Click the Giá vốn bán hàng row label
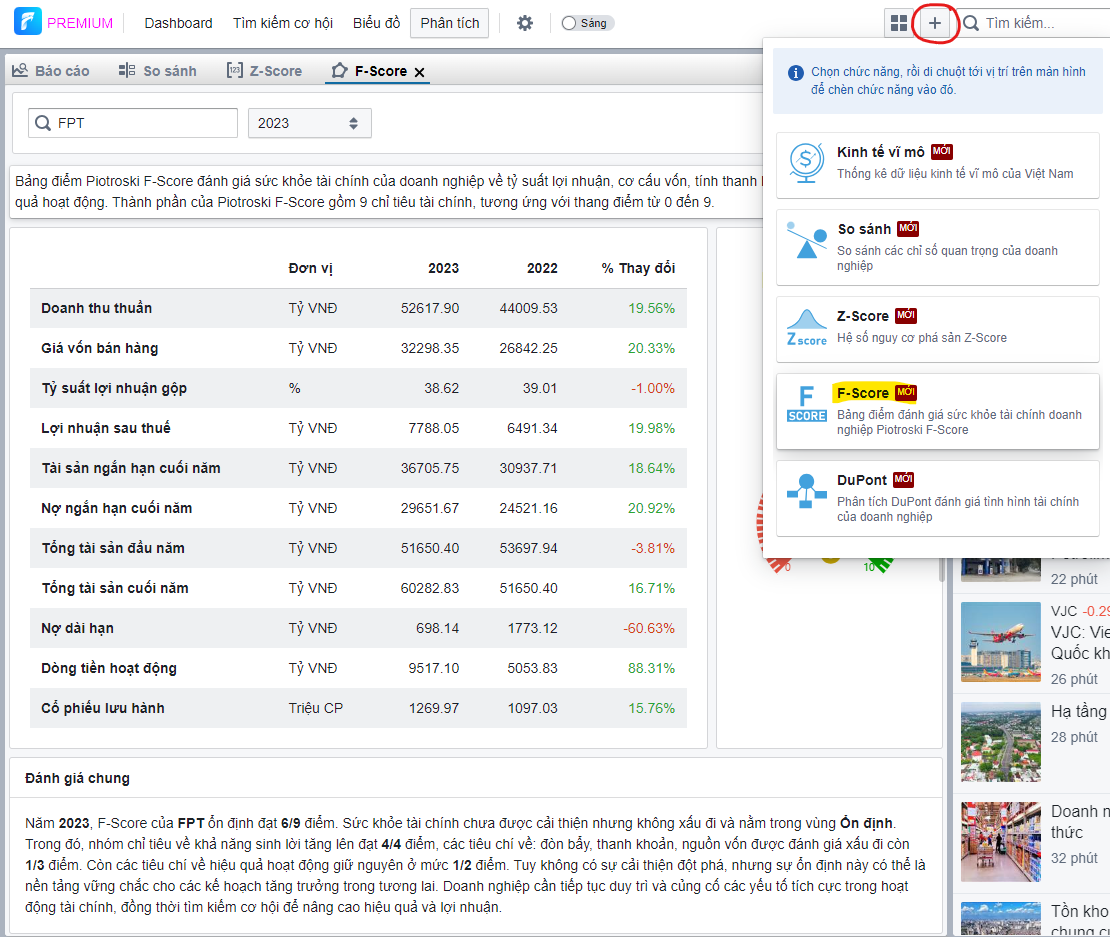The width and height of the screenshot is (1110, 937). 100,348
